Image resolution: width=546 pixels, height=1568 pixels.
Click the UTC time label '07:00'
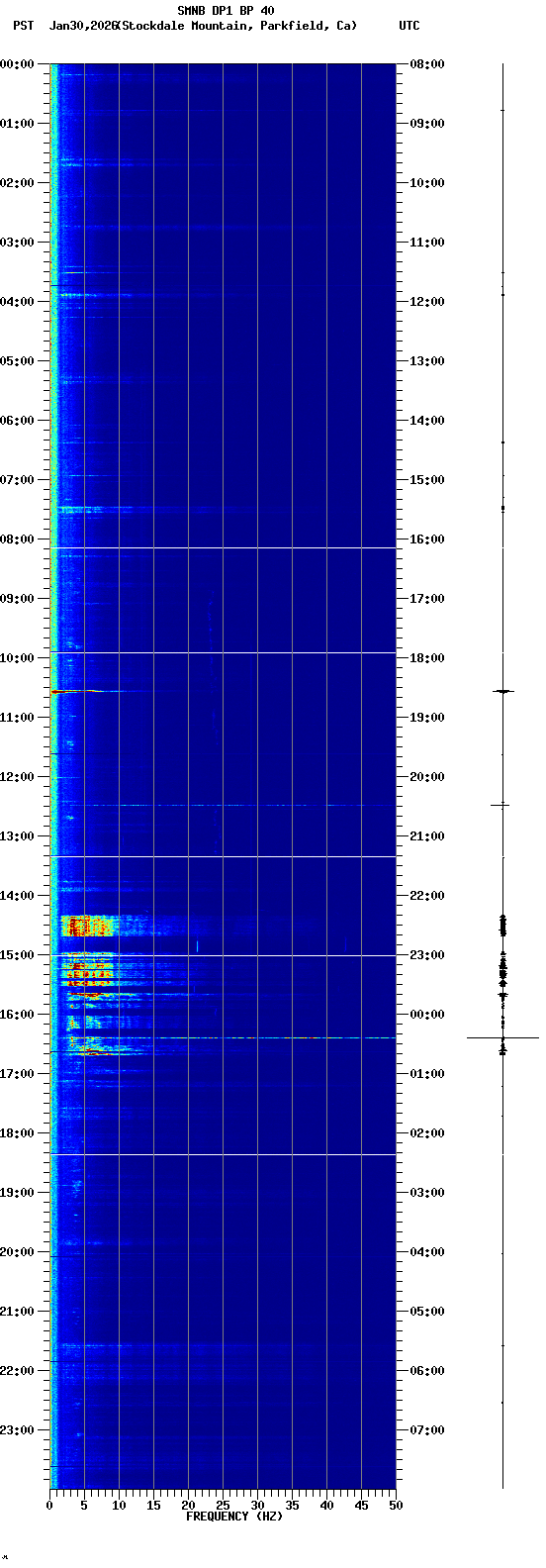pos(427,1430)
